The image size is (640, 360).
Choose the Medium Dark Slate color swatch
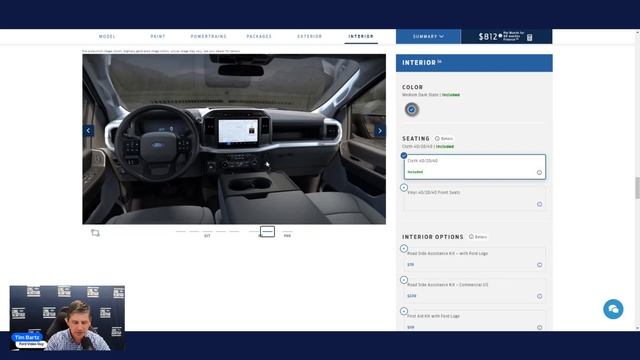tap(411, 109)
